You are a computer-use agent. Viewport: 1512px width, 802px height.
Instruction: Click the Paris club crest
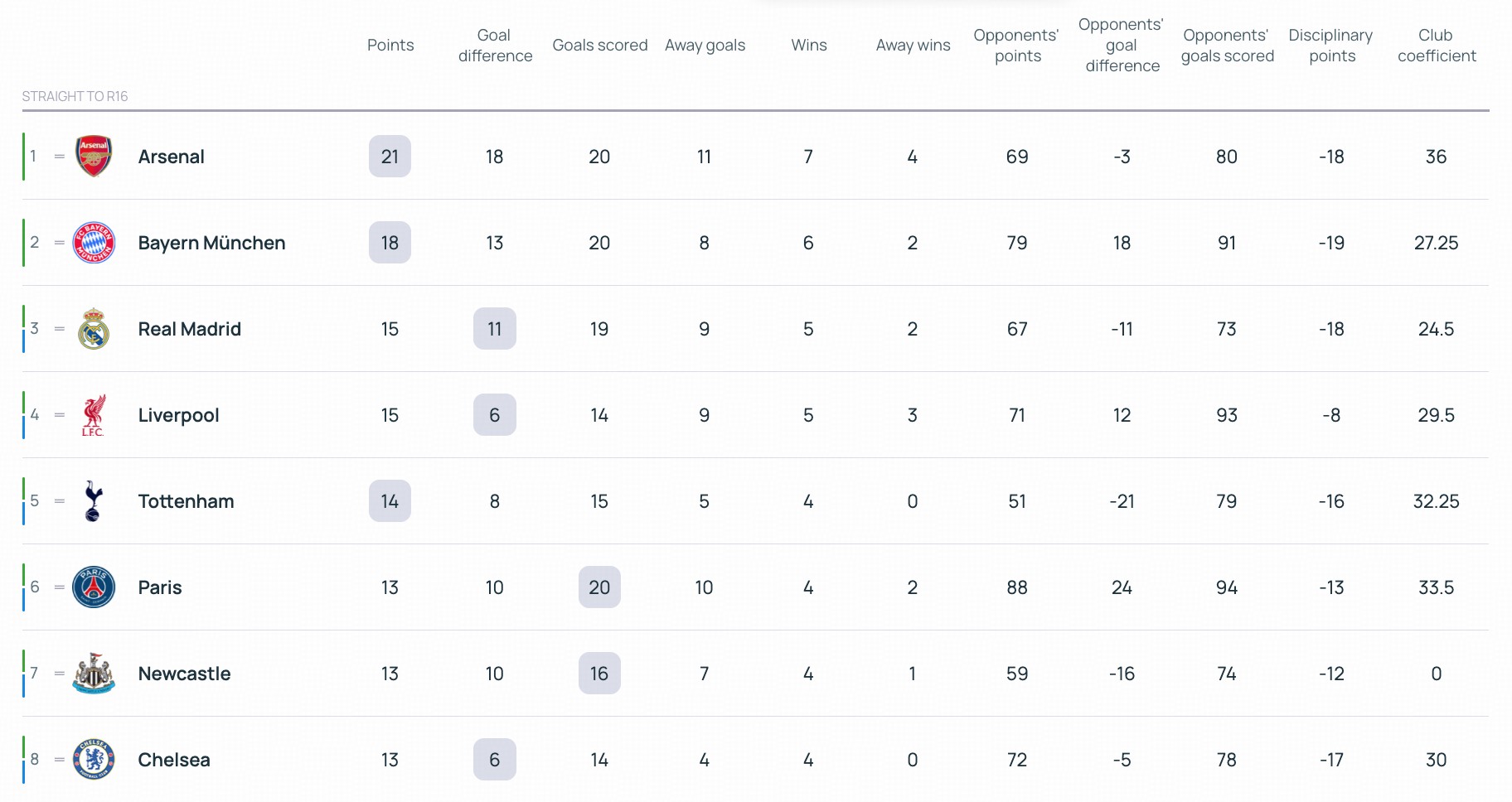click(94, 587)
